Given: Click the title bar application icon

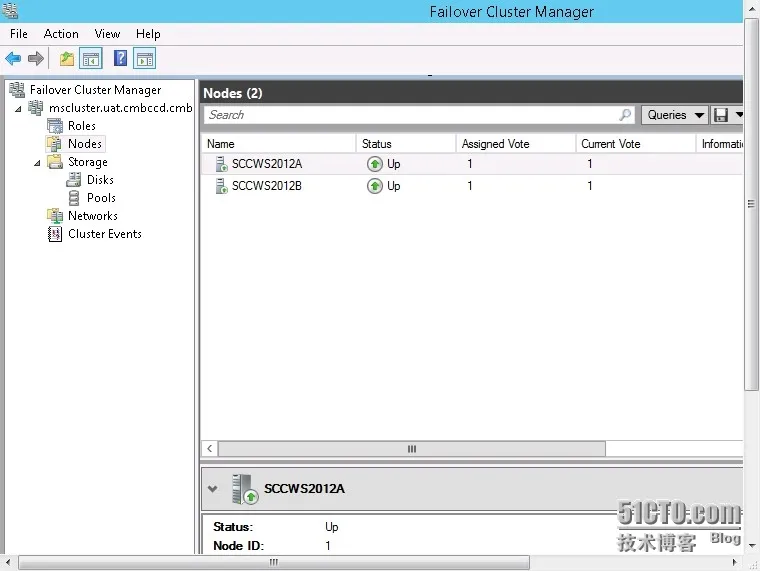Looking at the screenshot, I should coord(10,11).
